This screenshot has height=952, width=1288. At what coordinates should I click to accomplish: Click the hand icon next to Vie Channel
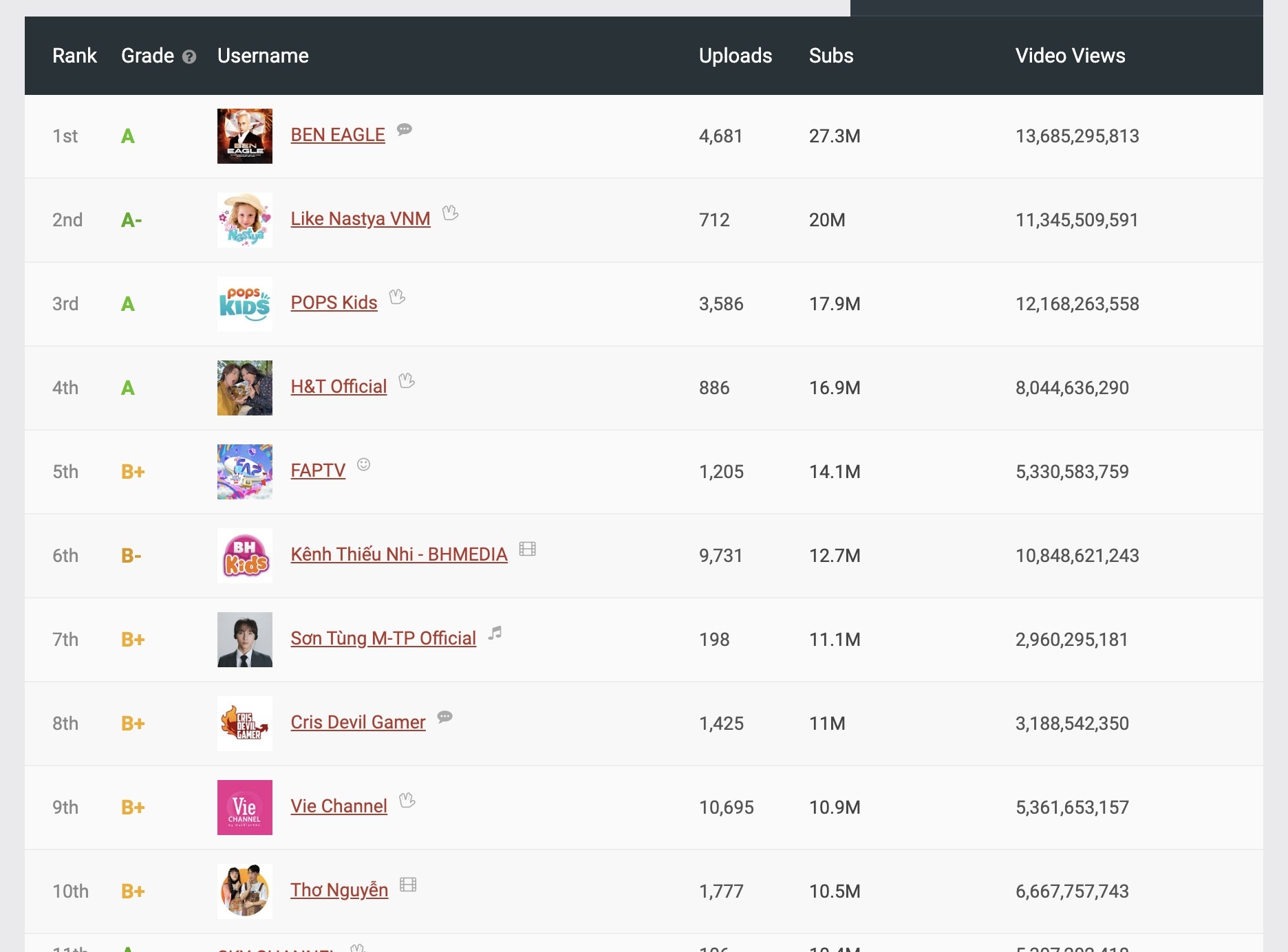point(407,801)
